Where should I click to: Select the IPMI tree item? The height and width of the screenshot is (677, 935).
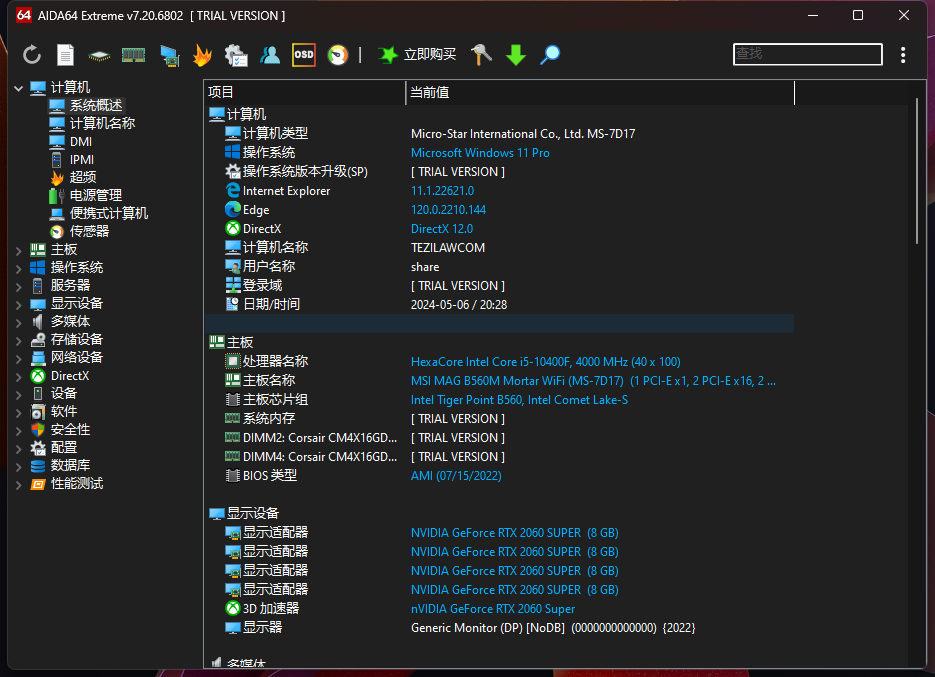(x=81, y=160)
